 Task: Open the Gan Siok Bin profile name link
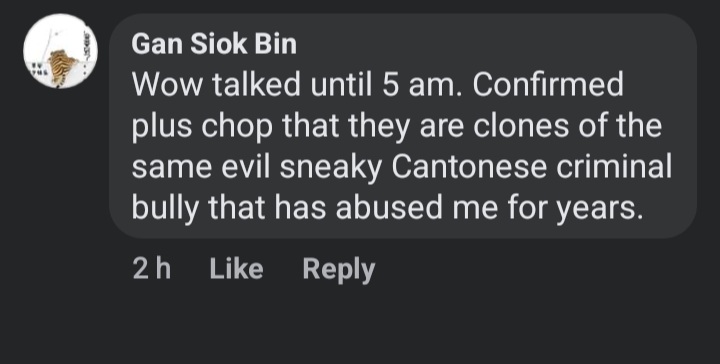[214, 45]
